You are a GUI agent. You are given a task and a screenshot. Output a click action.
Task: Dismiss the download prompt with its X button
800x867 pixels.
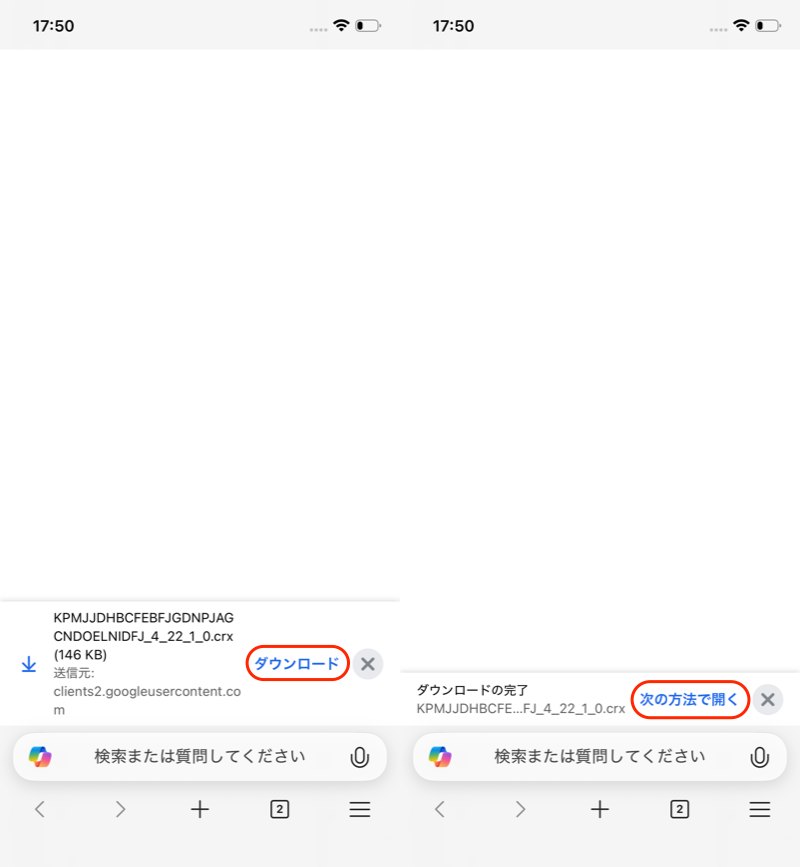pos(366,663)
